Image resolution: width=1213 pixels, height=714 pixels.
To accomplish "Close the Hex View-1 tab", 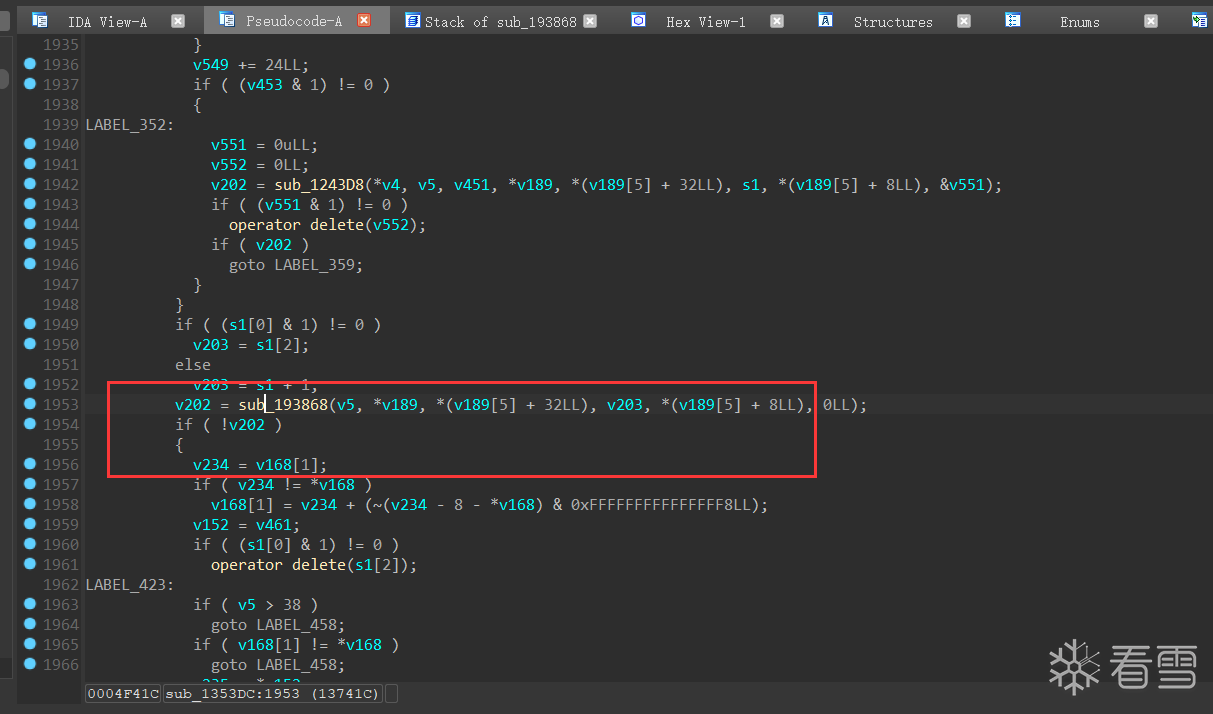I will click(x=777, y=21).
